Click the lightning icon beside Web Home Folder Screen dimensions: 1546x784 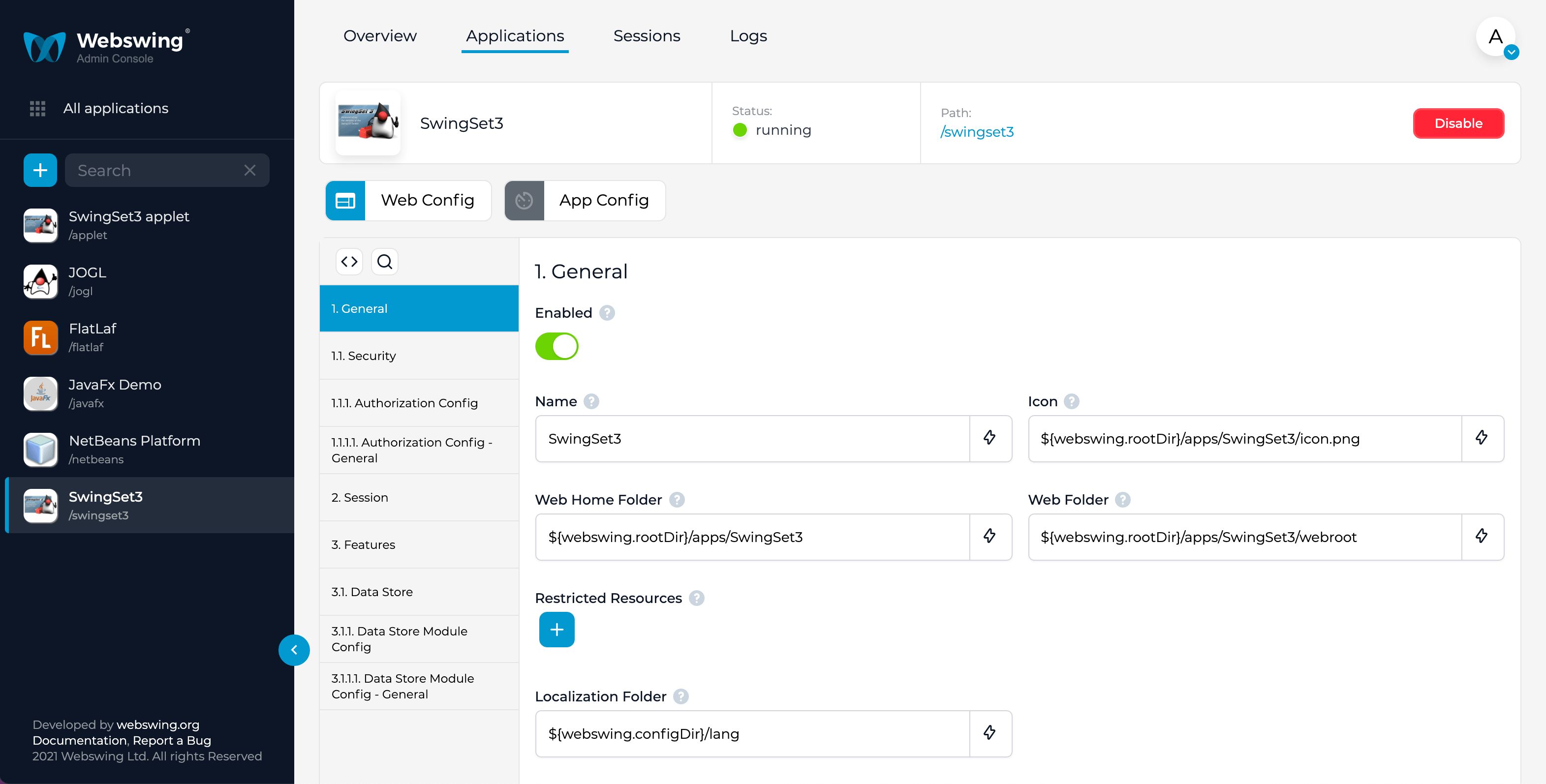(990, 537)
